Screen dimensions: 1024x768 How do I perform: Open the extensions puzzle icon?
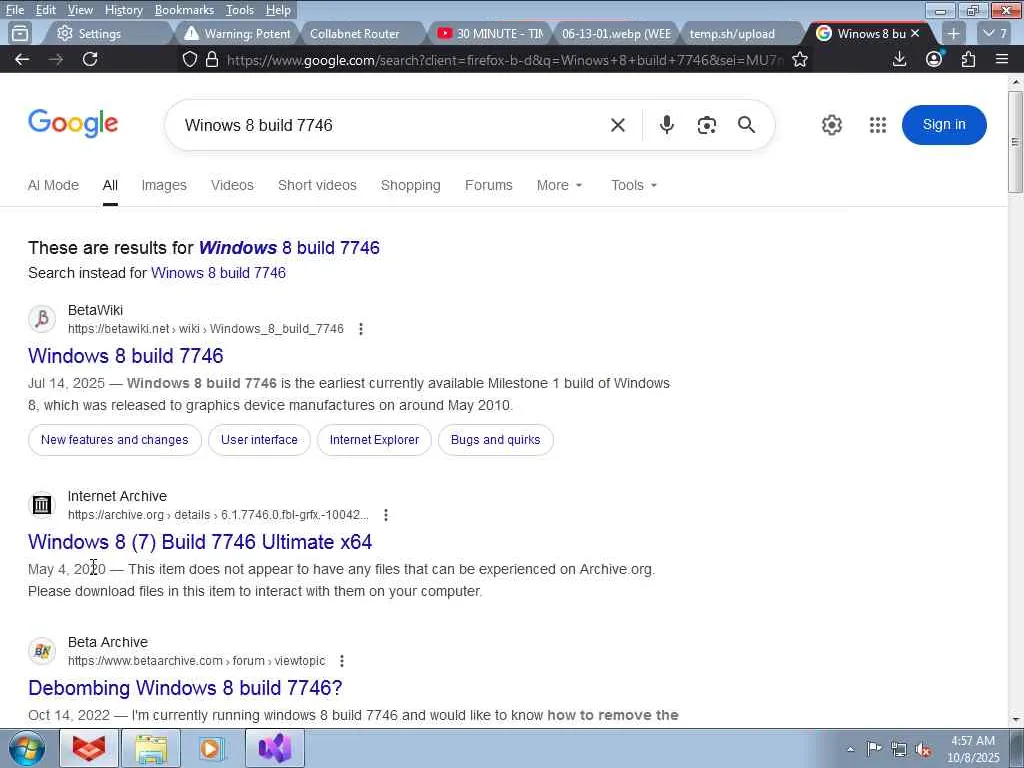[968, 59]
